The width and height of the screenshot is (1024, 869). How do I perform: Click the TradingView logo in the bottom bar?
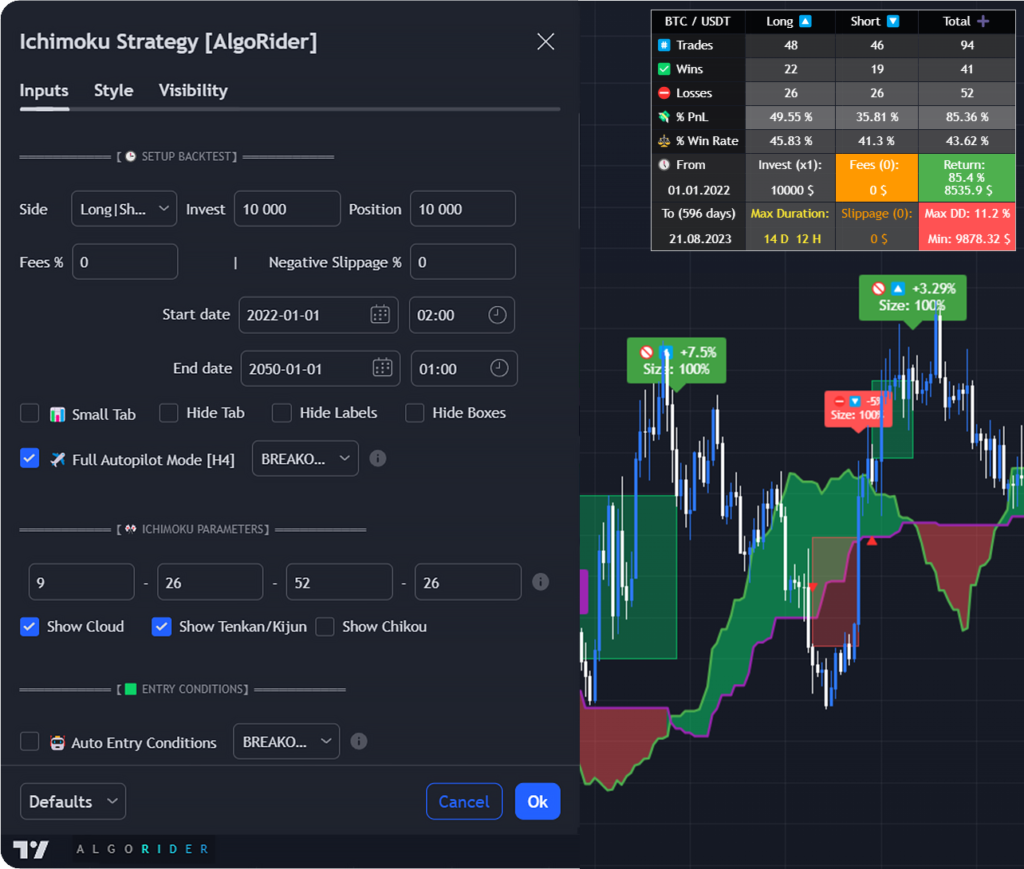(30, 847)
